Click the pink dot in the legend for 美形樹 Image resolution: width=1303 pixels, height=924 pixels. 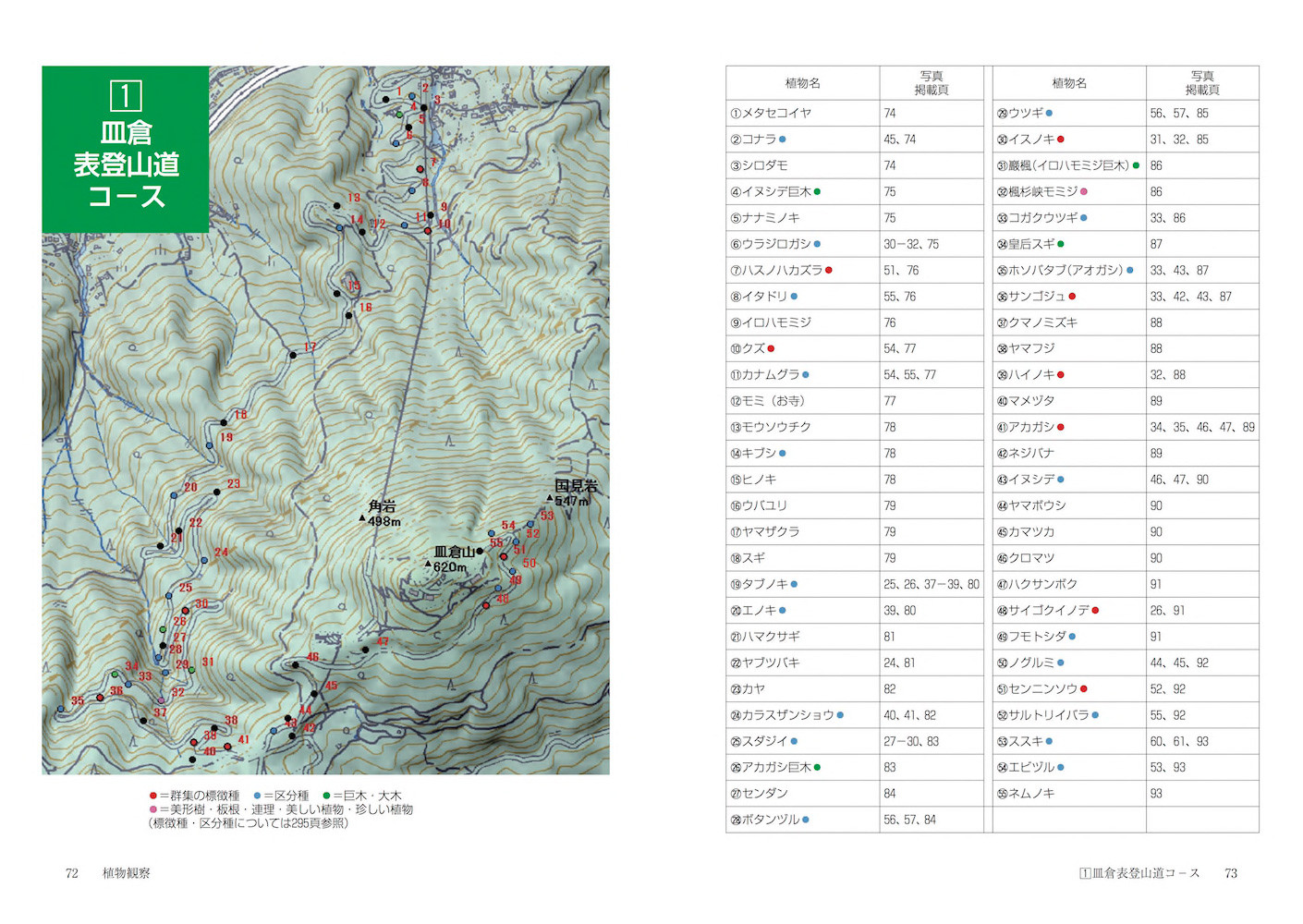[153, 809]
